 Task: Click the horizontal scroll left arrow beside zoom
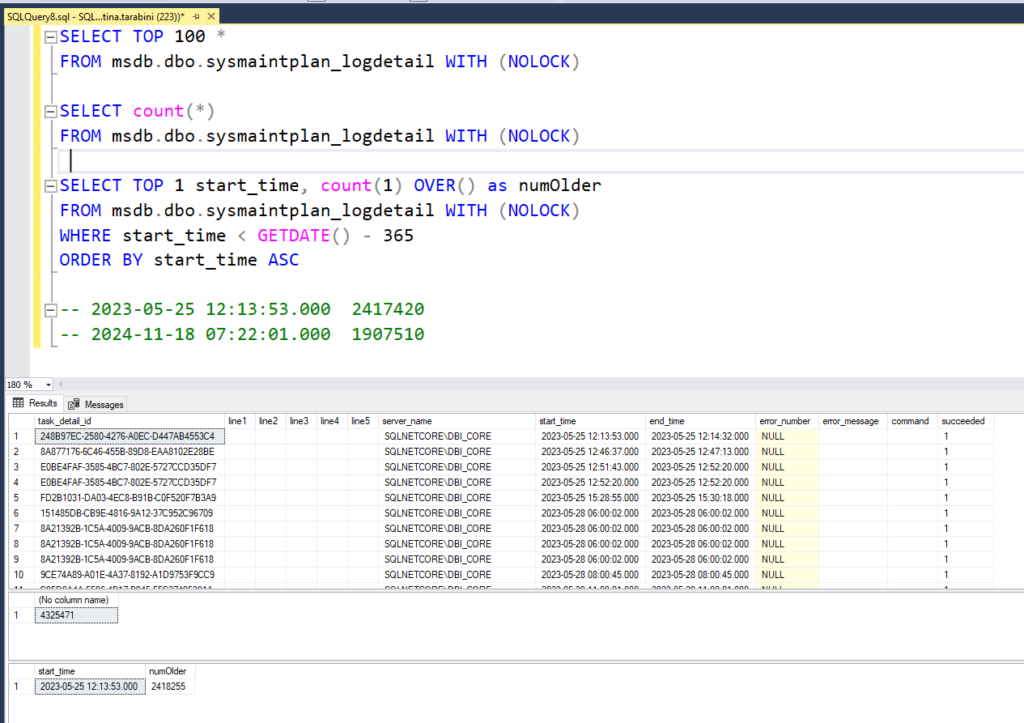pyautogui.click(x=62, y=385)
